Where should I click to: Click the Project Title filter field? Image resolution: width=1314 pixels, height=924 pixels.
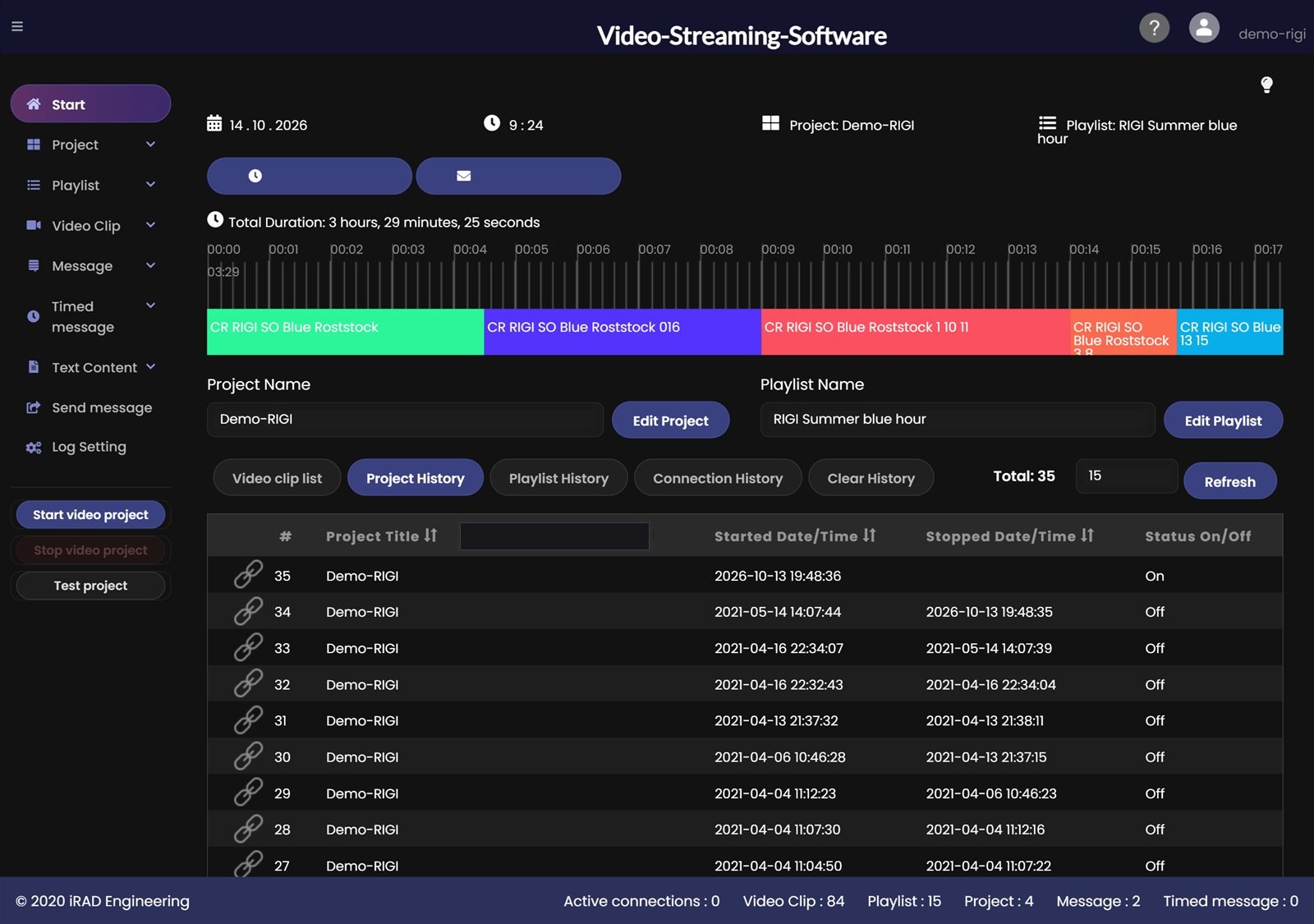point(554,536)
